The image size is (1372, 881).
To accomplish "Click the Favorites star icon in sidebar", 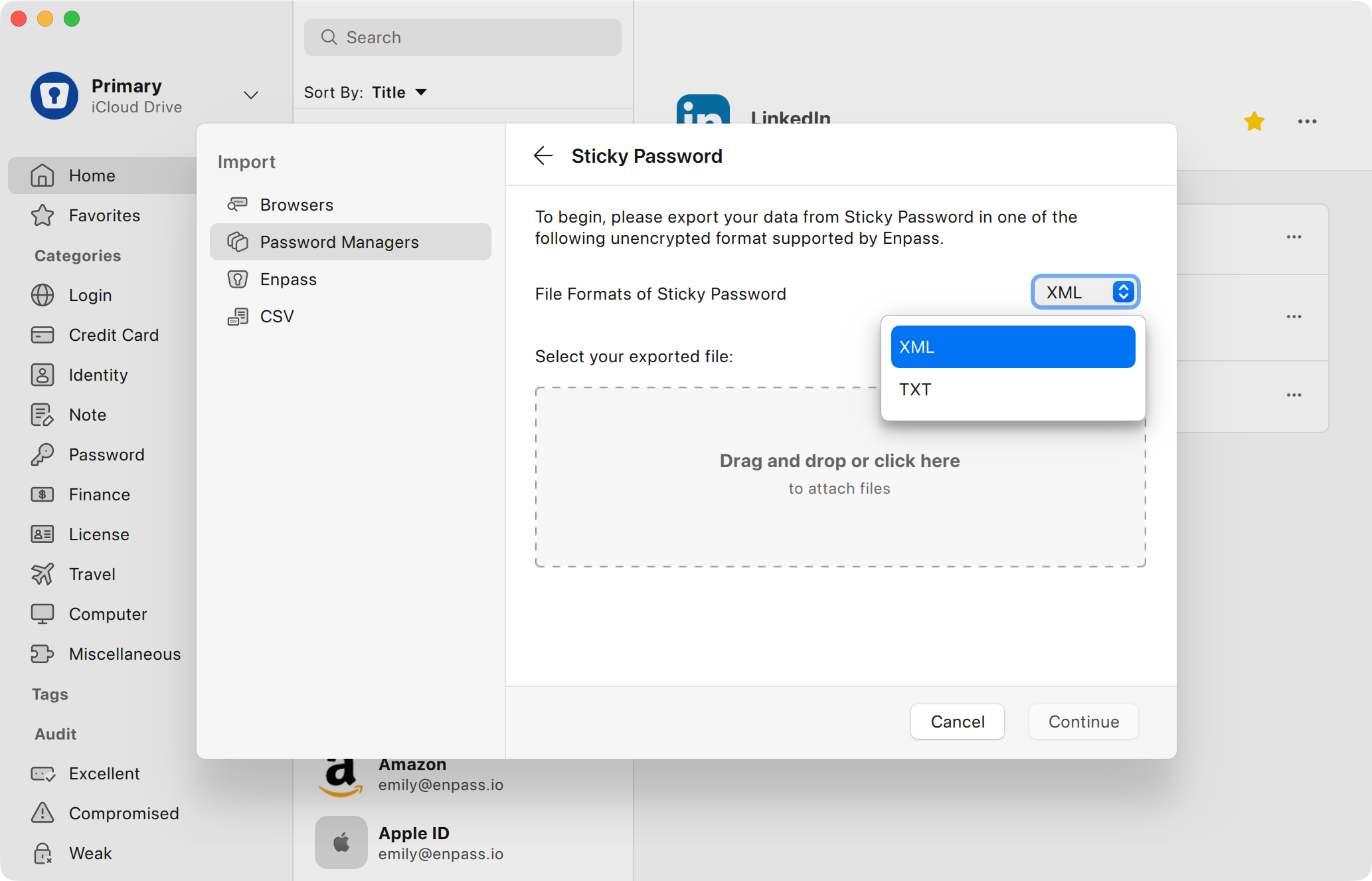I will pyautogui.click(x=43, y=215).
